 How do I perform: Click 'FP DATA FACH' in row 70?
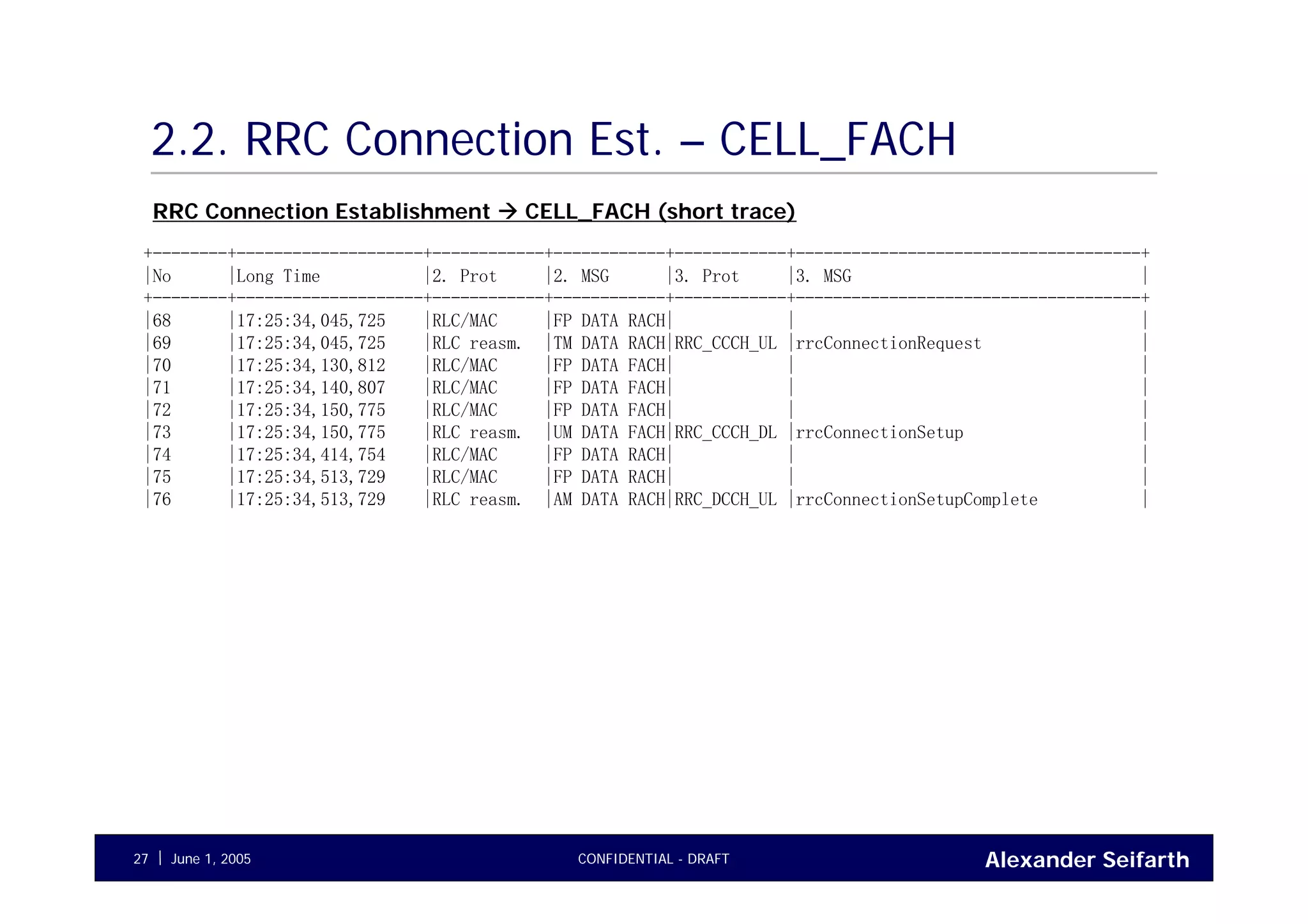coord(609,365)
